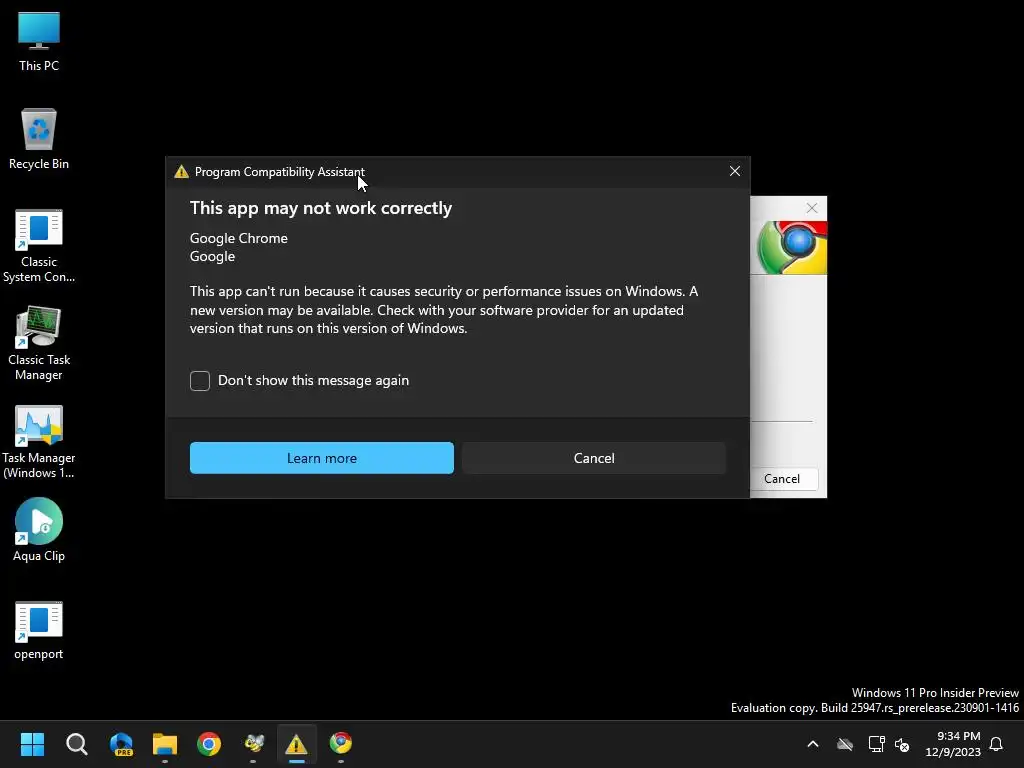Open the OneDrive cloud tray icon
This screenshot has height=768, width=1024.
pyautogui.click(x=845, y=744)
